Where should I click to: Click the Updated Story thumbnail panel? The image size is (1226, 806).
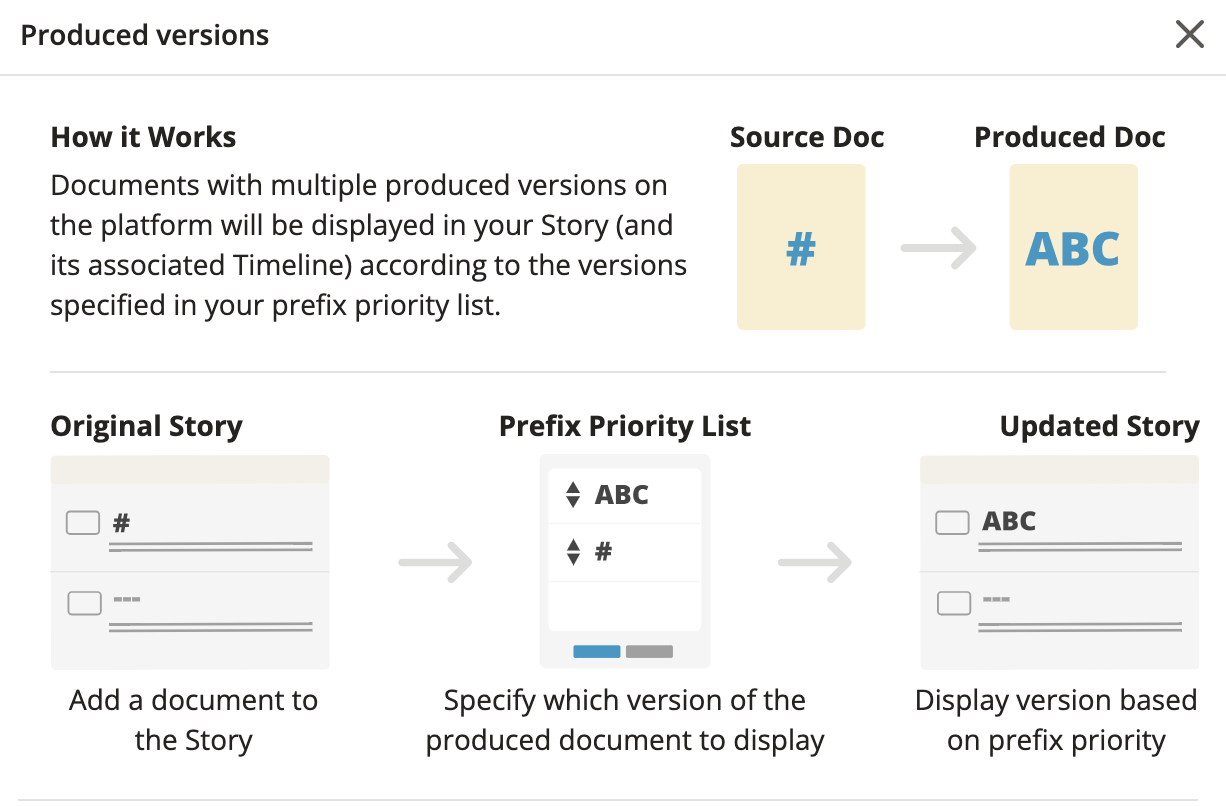(1058, 562)
